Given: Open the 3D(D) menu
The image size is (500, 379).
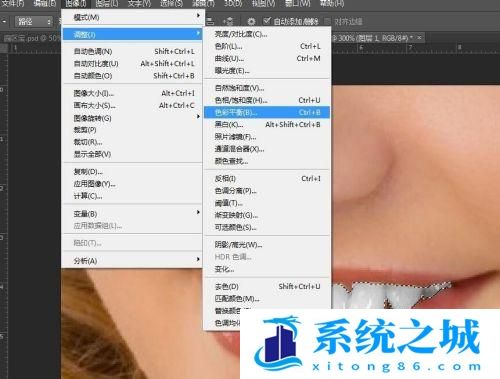Looking at the screenshot, I should tap(233, 4).
